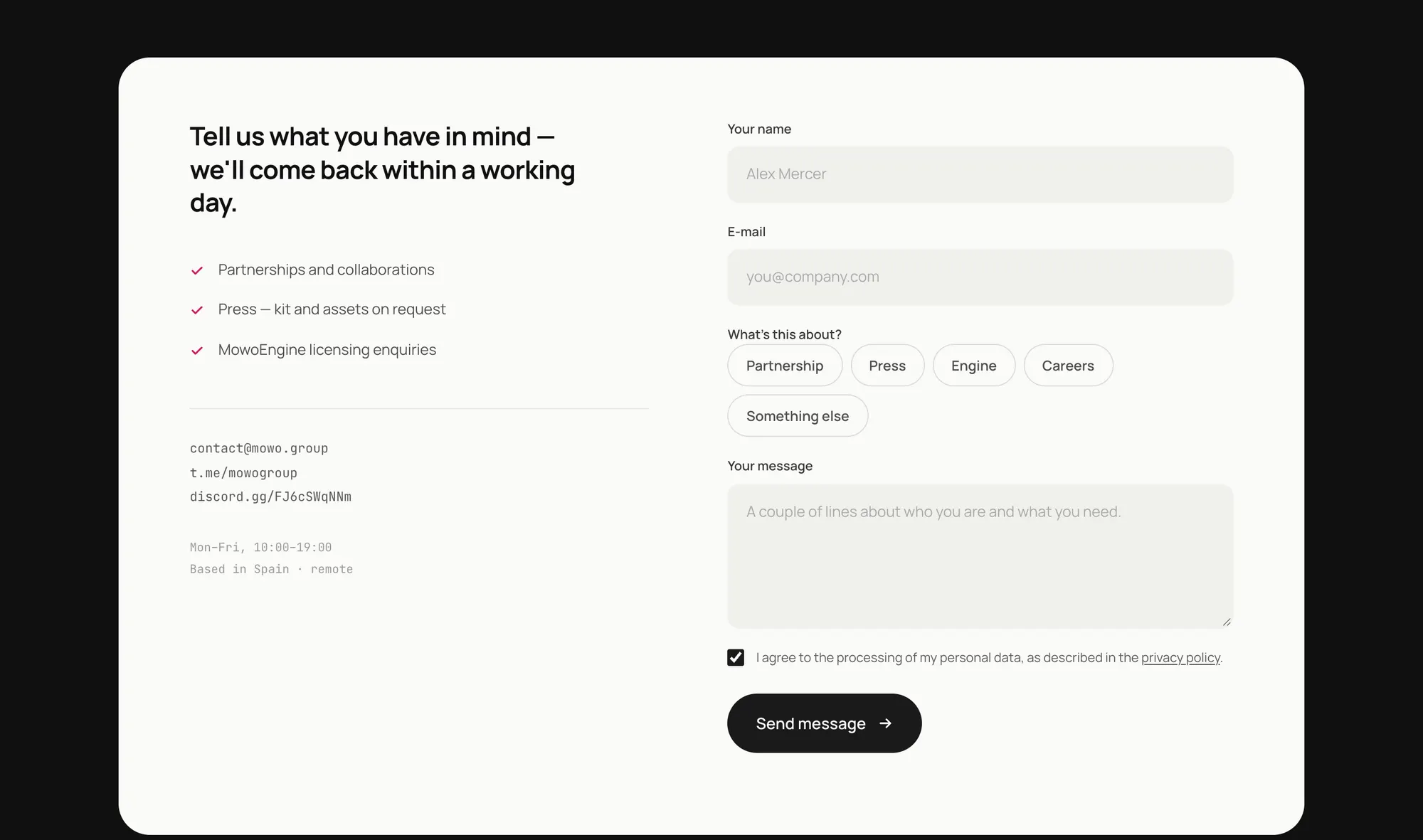Viewport: 1423px width, 840px height.
Task: Click checkmark icon beside MowoEngine licensing enquiries
Action: tap(197, 351)
